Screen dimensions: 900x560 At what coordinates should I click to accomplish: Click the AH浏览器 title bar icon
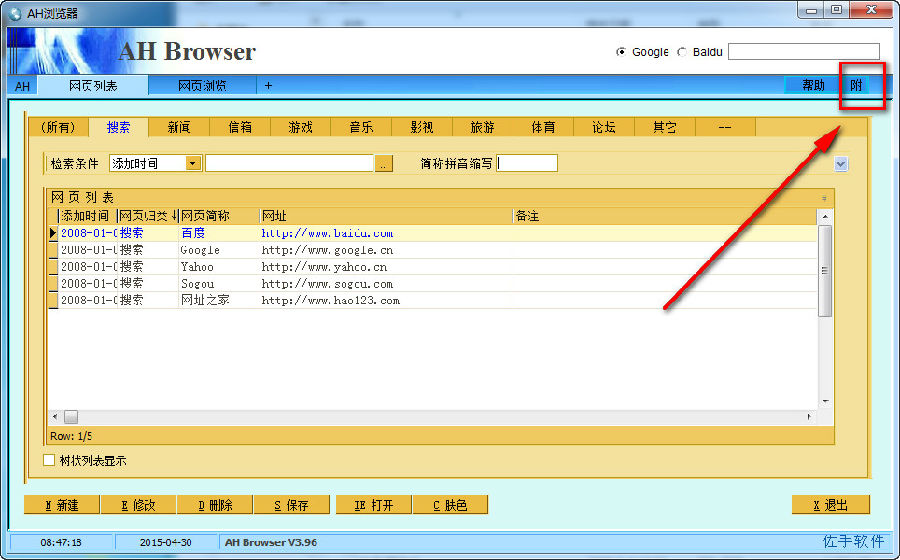pos(15,13)
